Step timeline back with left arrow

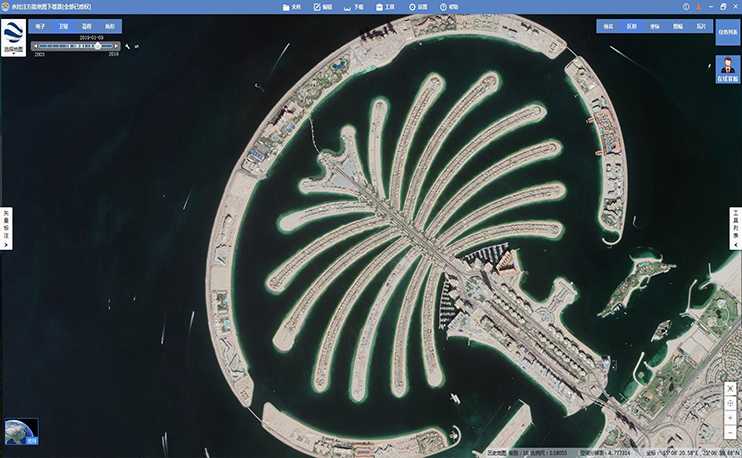36,46
